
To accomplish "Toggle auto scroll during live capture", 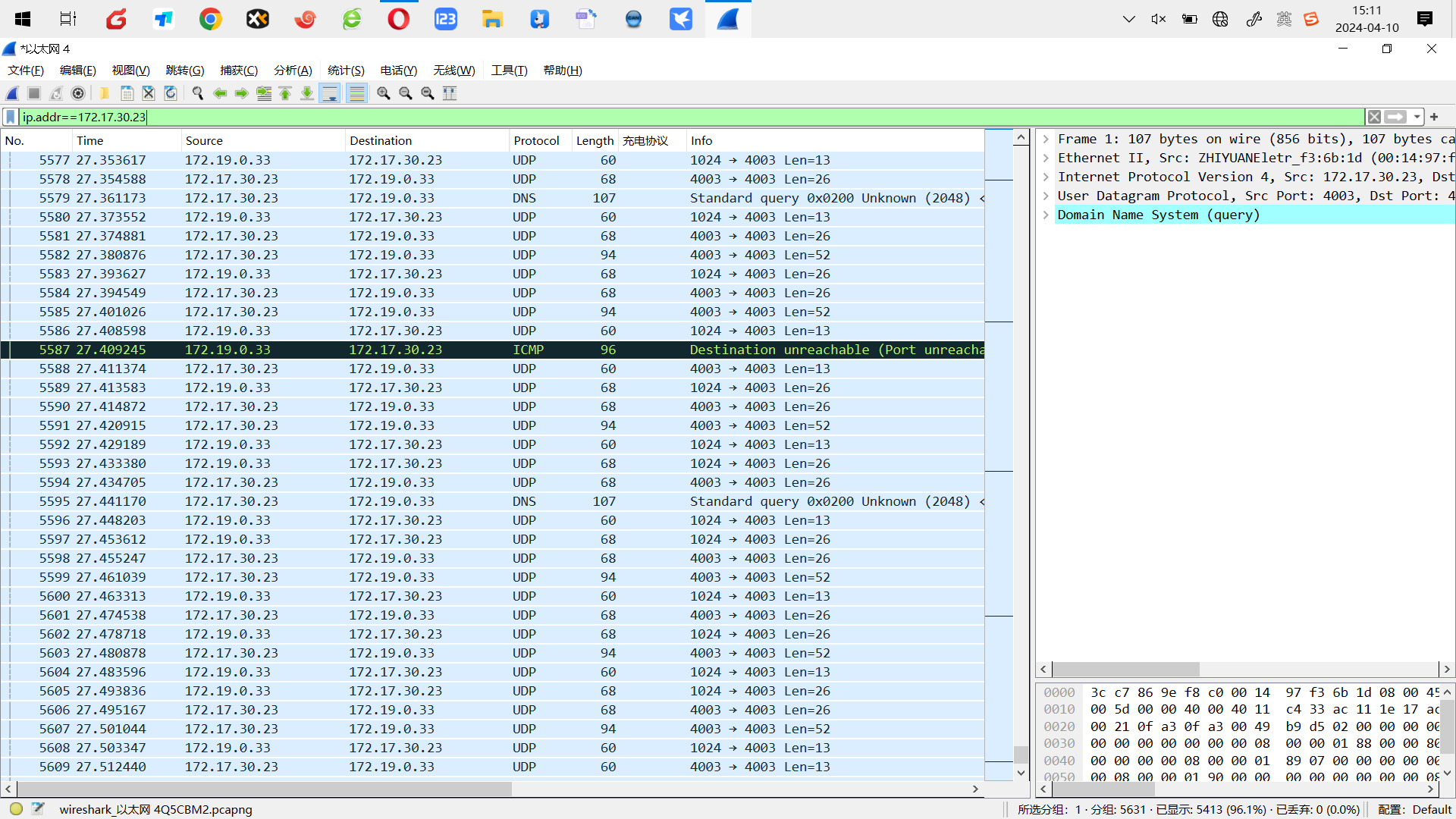I will (x=330, y=93).
